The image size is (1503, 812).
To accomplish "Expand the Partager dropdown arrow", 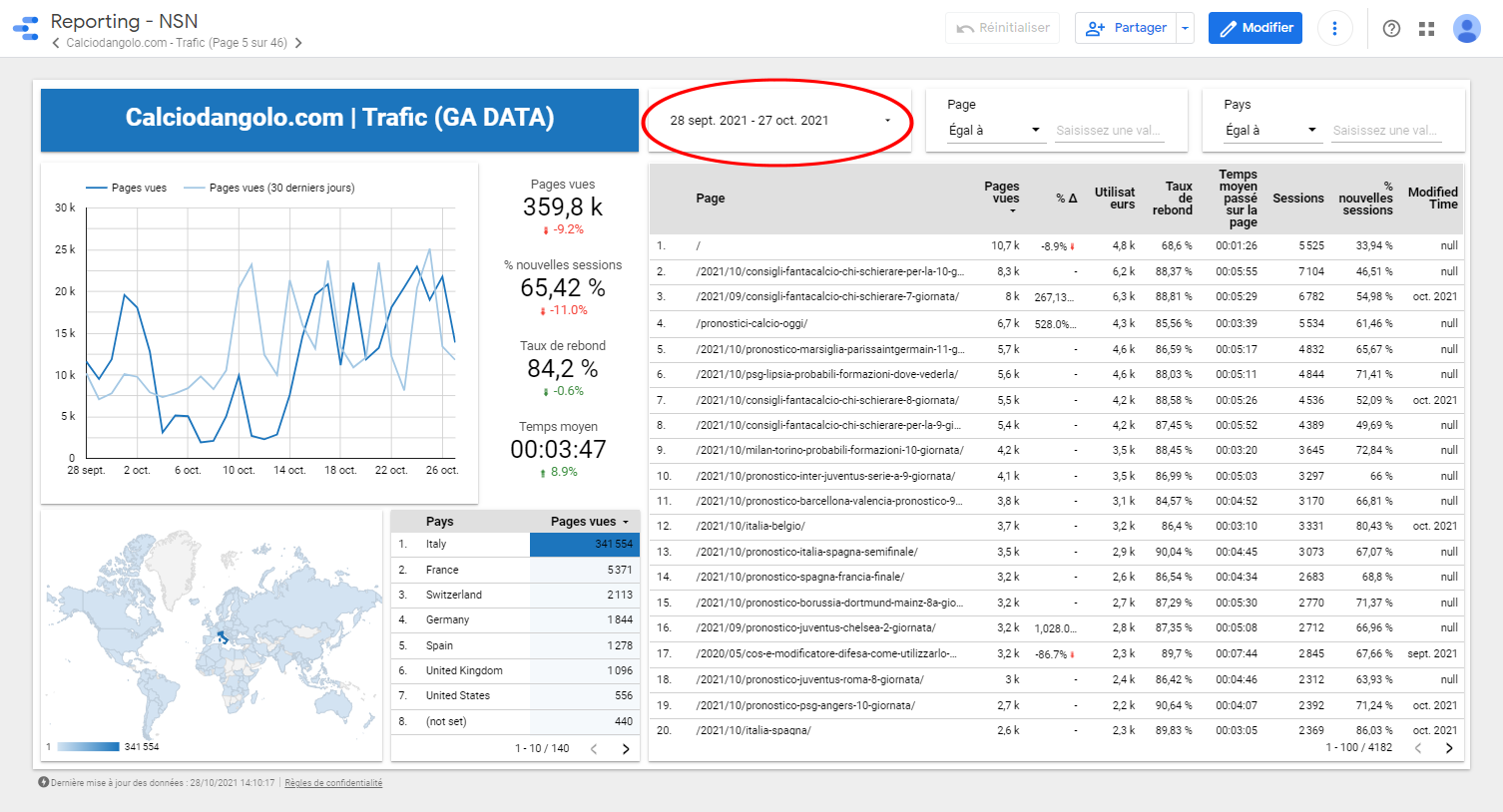I will point(1185,28).
